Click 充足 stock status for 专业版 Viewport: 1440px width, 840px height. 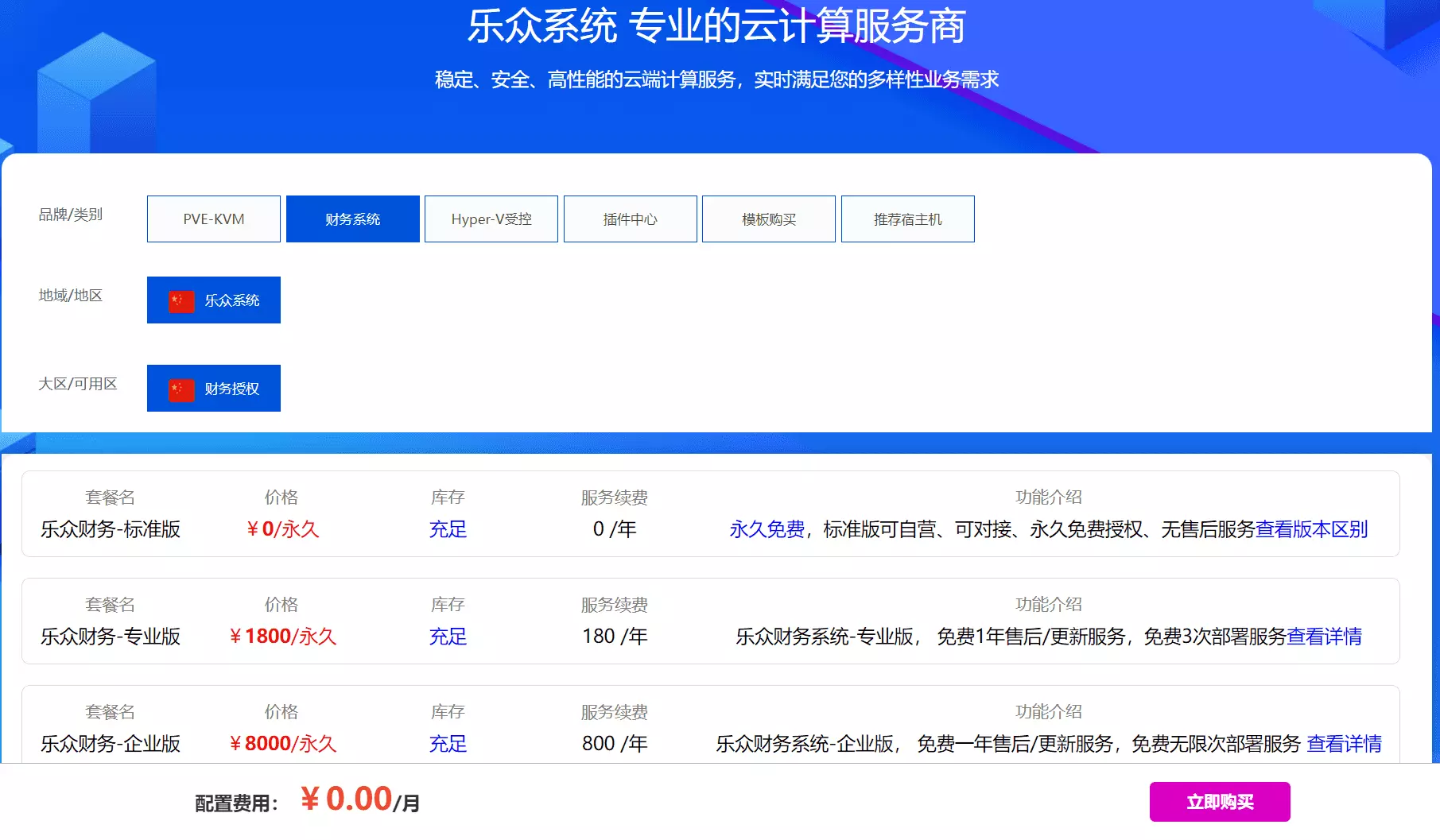[x=448, y=637]
